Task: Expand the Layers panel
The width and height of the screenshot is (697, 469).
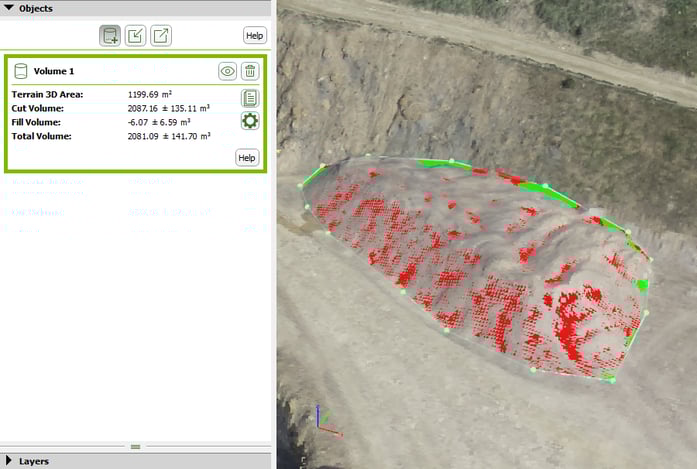Action: coord(9,461)
